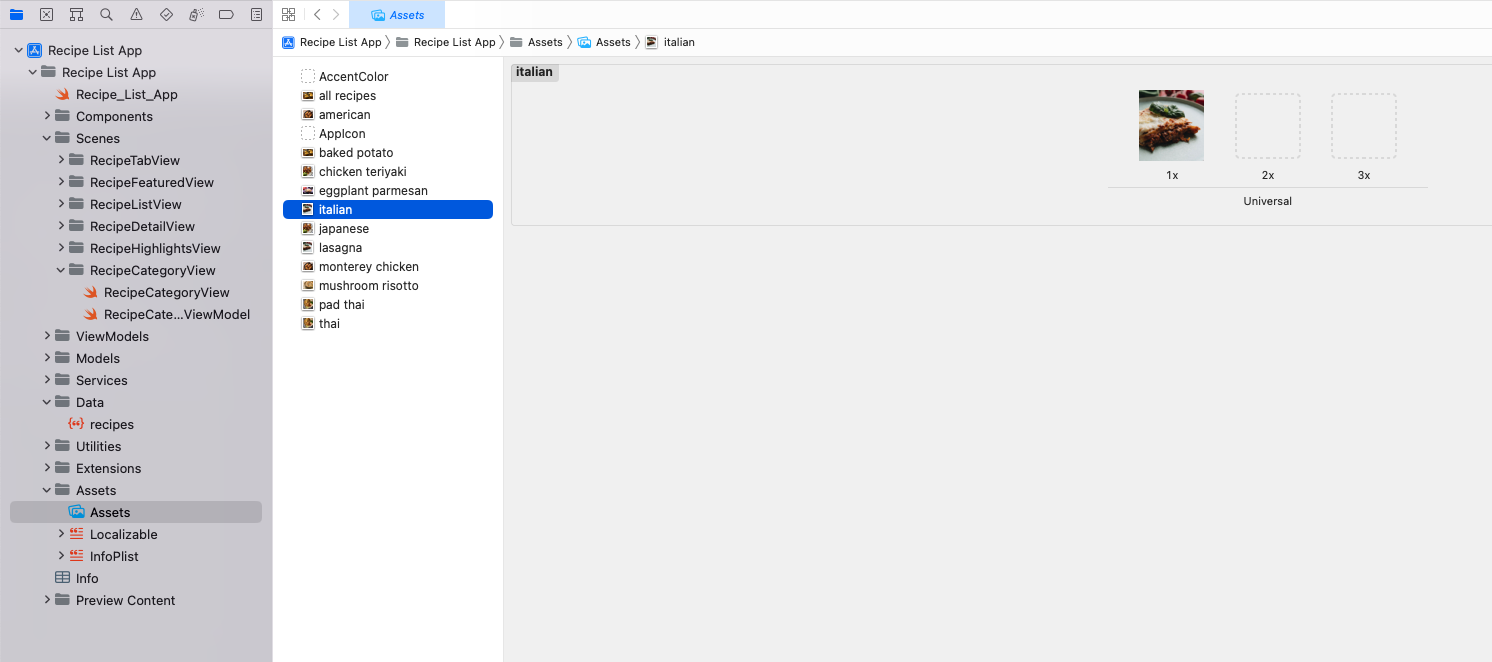Select the mushroom risotto image set
Image resolution: width=1492 pixels, height=662 pixels.
click(368, 286)
